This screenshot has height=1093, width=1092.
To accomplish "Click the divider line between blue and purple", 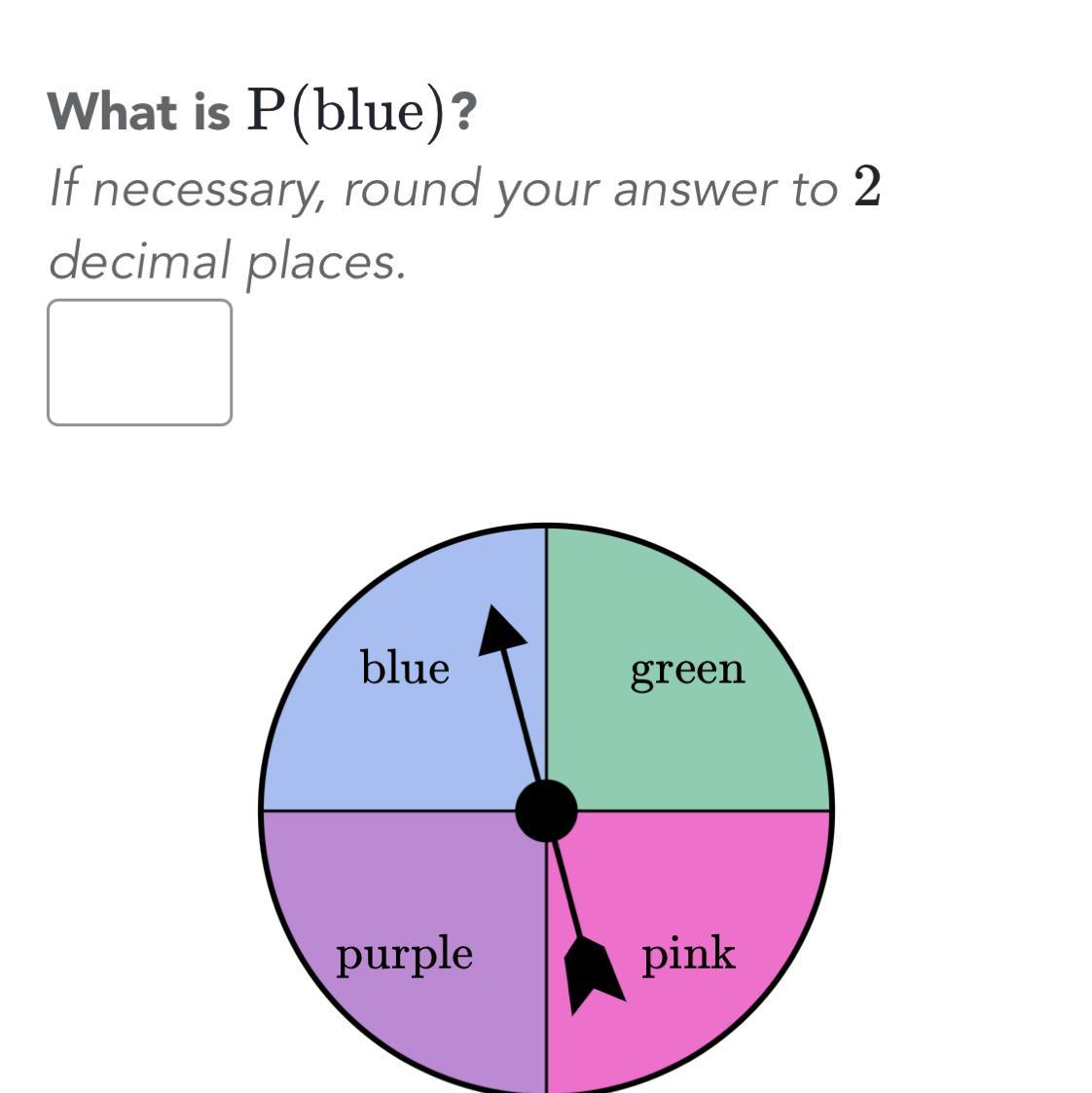I will (389, 810).
